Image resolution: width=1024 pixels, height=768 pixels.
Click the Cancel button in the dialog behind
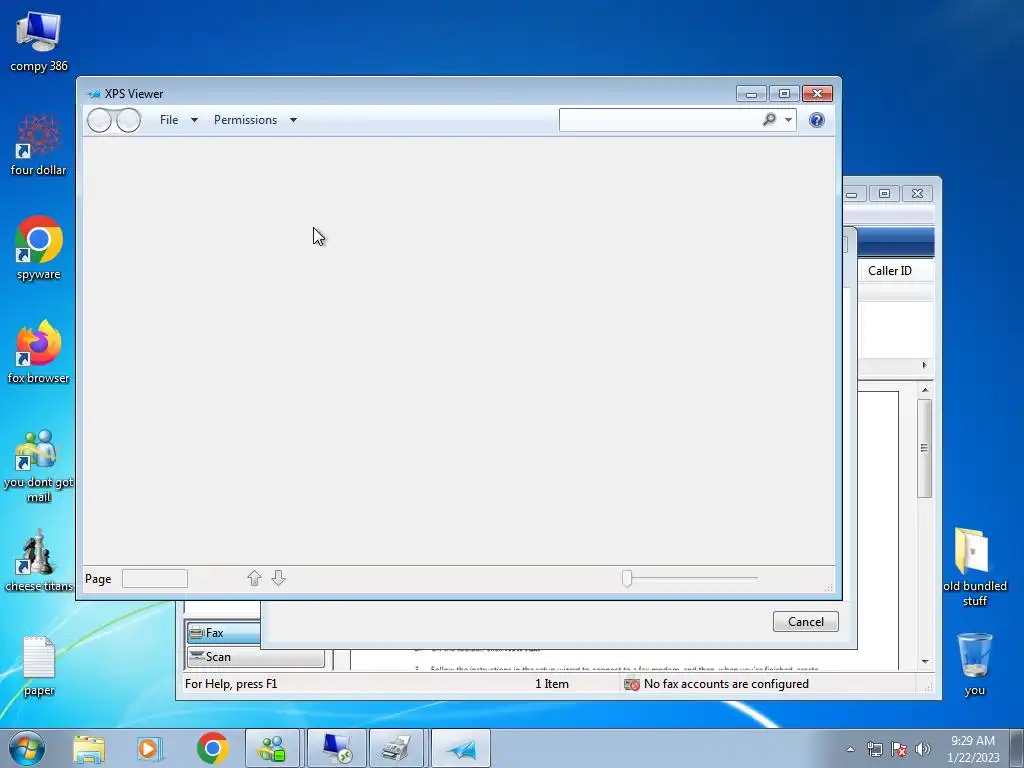pyautogui.click(x=805, y=622)
